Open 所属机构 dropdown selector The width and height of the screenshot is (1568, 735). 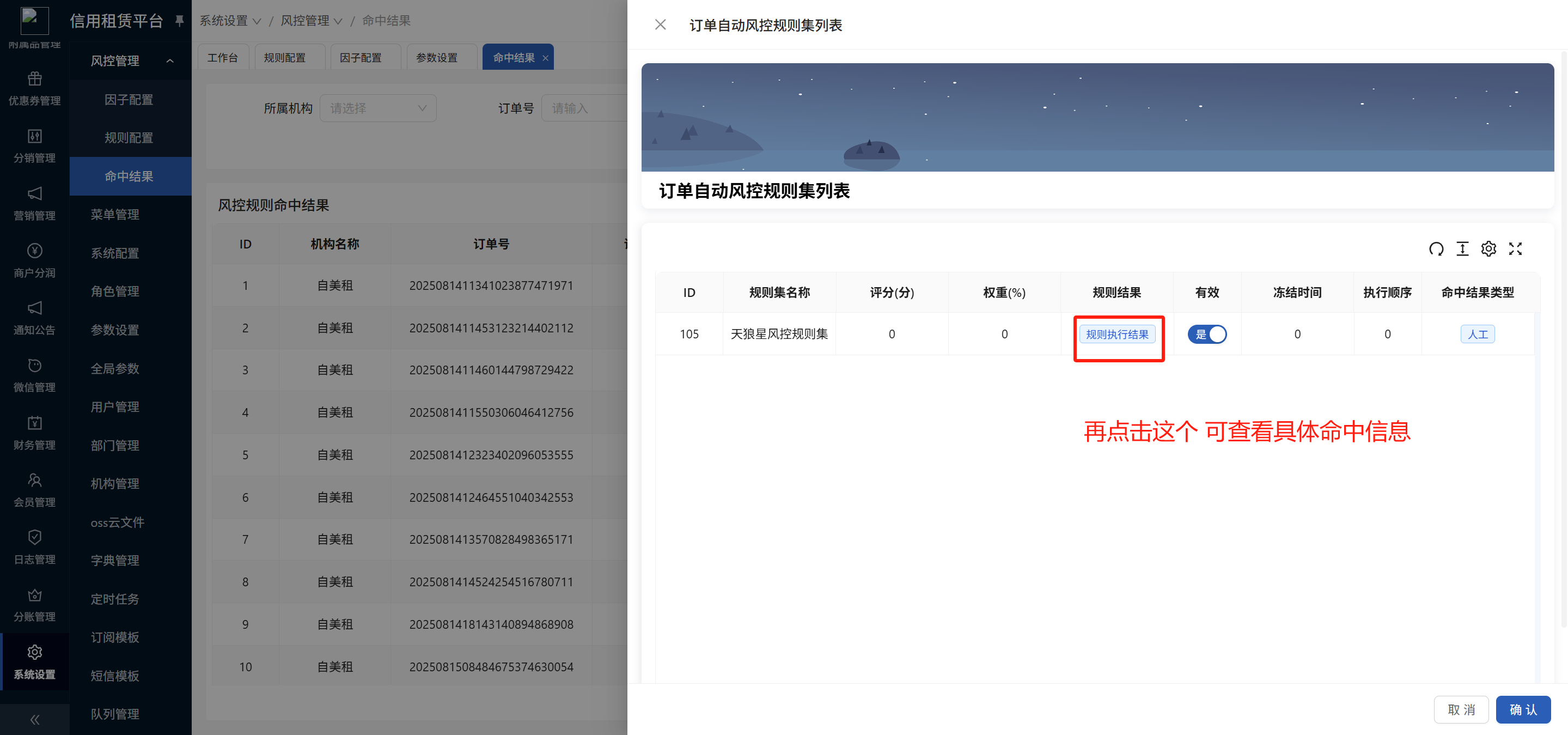(x=378, y=108)
